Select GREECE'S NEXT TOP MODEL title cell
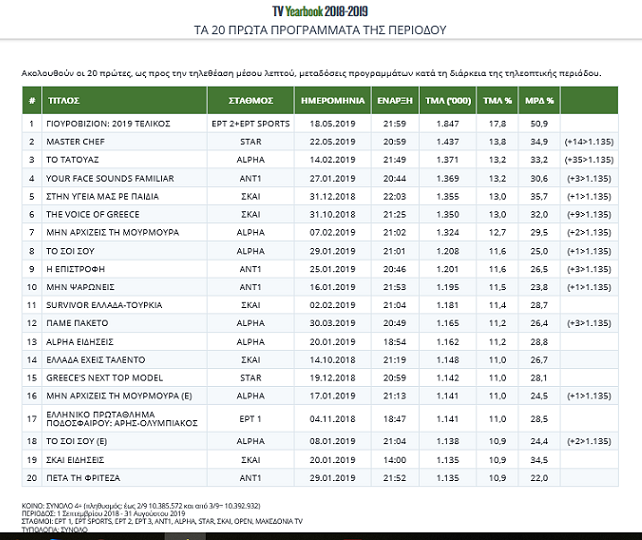 point(124,378)
